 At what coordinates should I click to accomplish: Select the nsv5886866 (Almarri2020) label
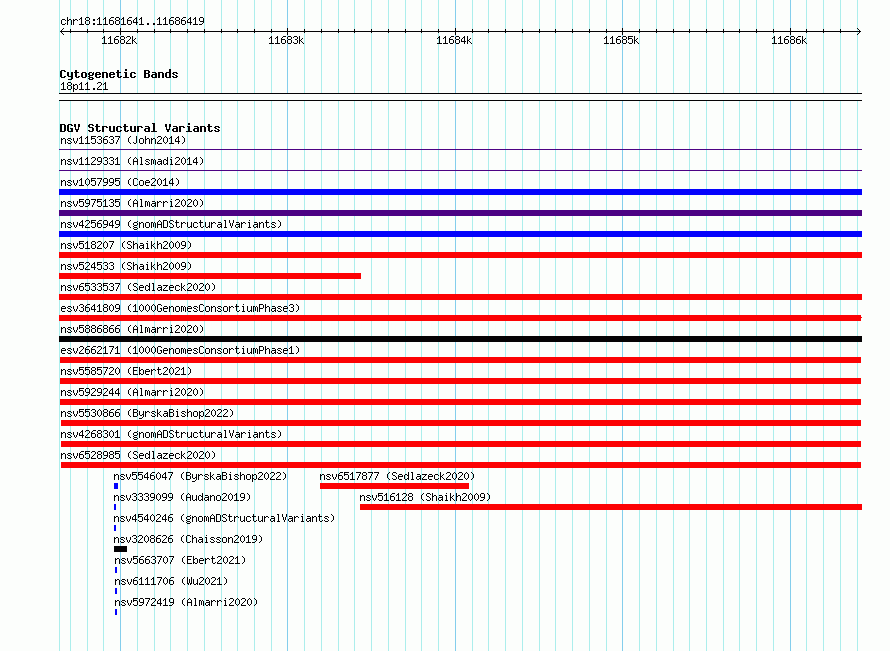tap(132, 329)
